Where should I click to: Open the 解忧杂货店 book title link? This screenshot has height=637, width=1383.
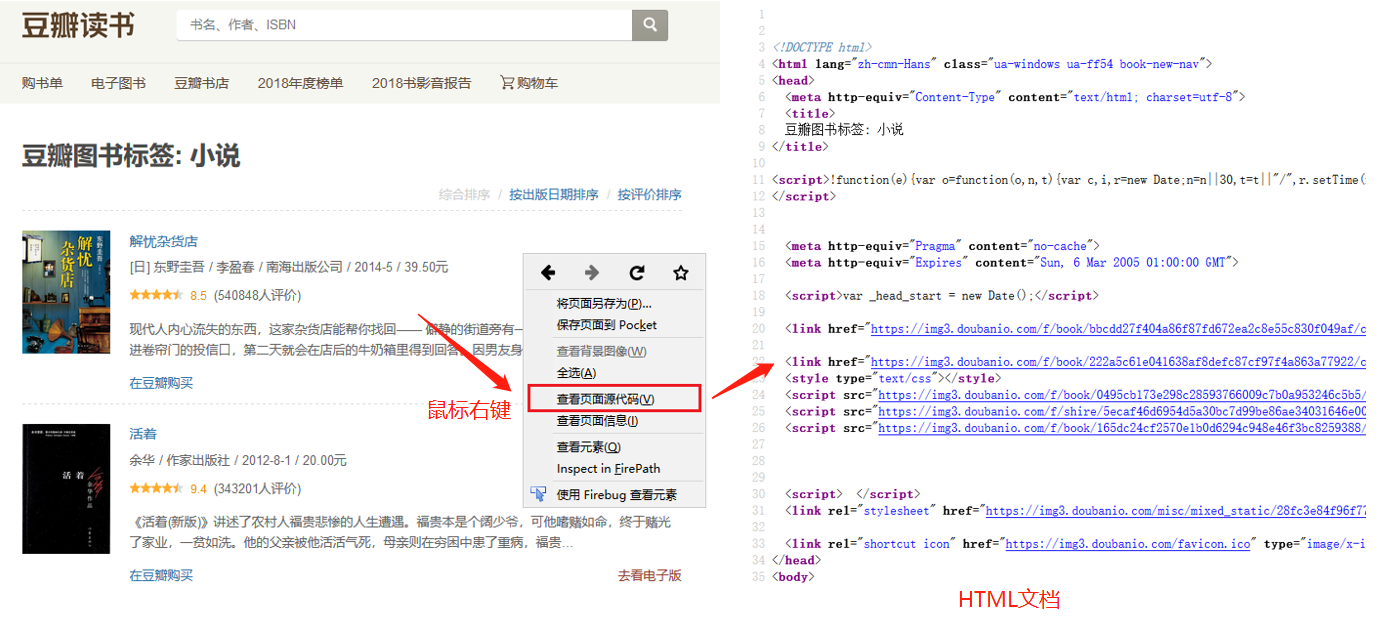click(x=163, y=241)
